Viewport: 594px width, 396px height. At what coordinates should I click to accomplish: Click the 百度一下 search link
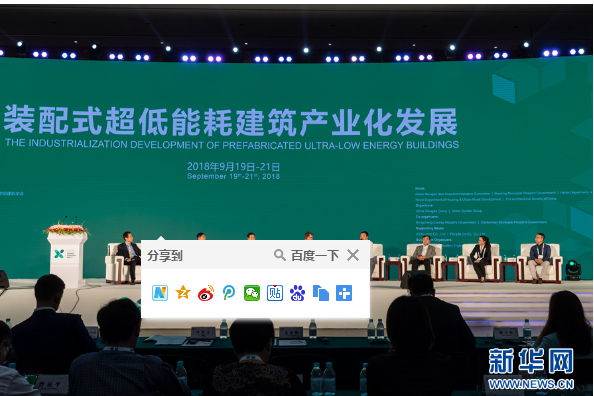pyautogui.click(x=315, y=255)
